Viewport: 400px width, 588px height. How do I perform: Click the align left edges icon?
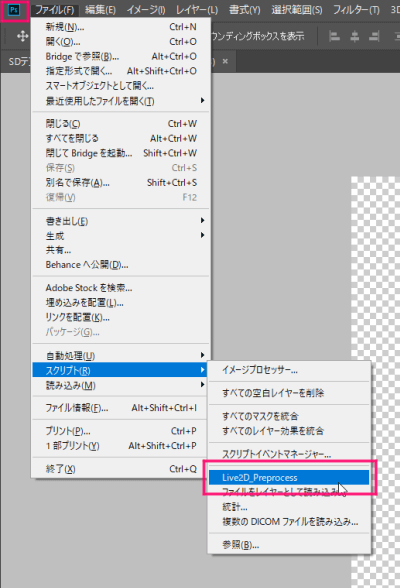[334, 36]
